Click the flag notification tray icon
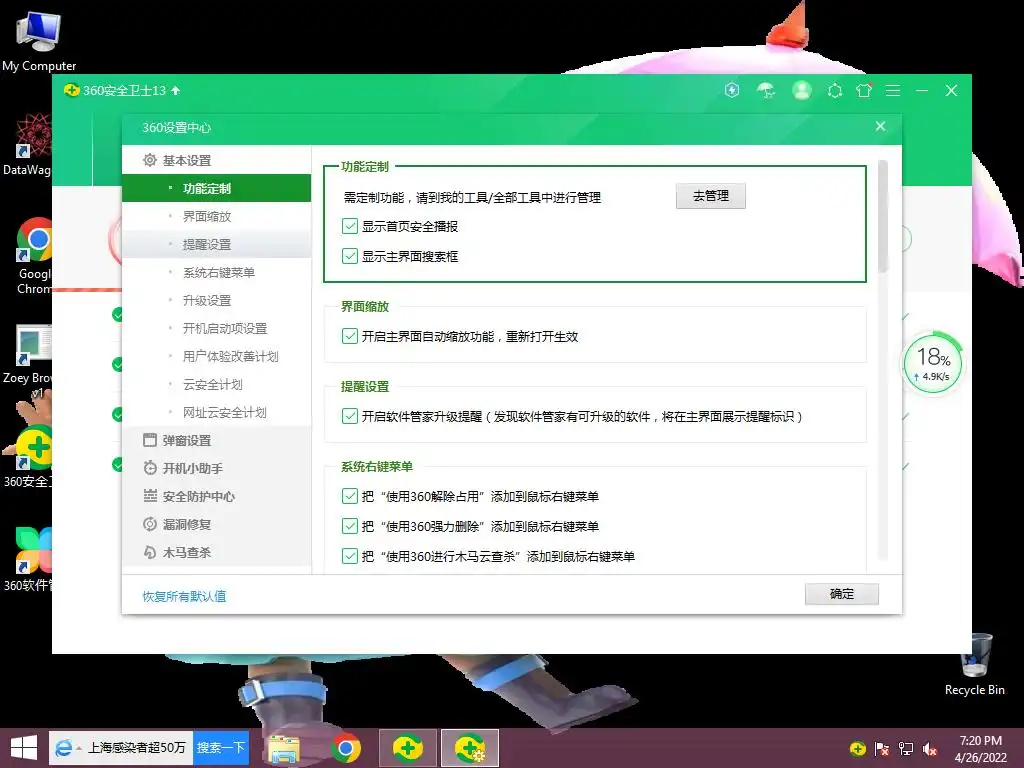Viewport: 1024px width, 768px height. (882, 749)
